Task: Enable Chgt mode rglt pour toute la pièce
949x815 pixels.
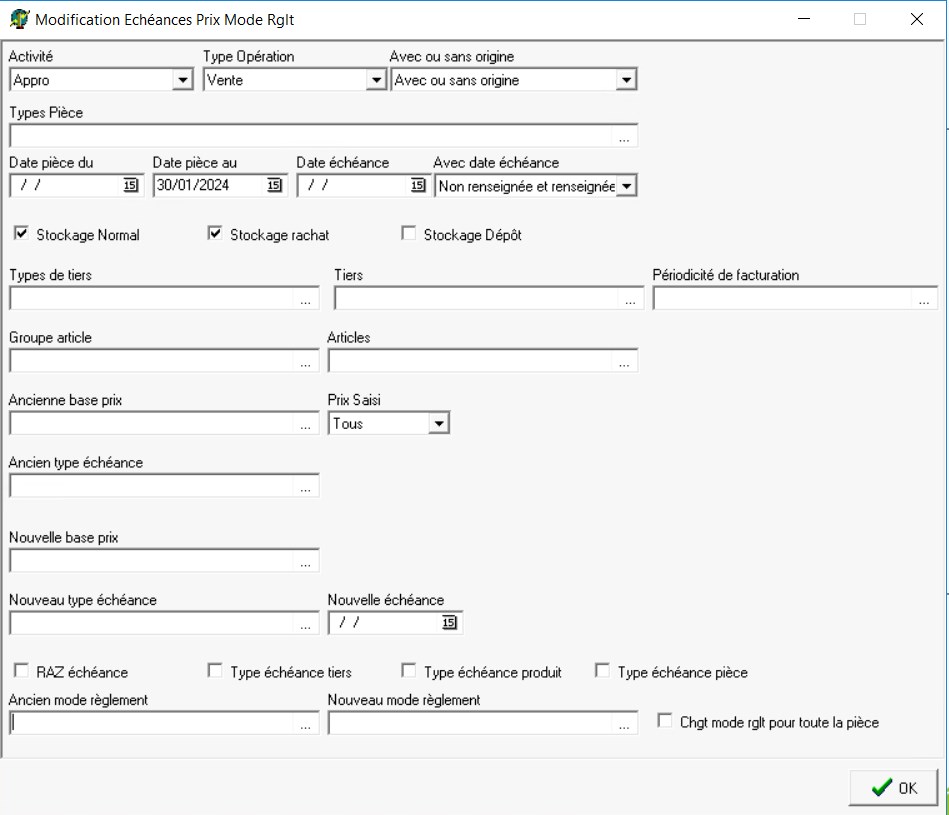Action: tap(665, 721)
